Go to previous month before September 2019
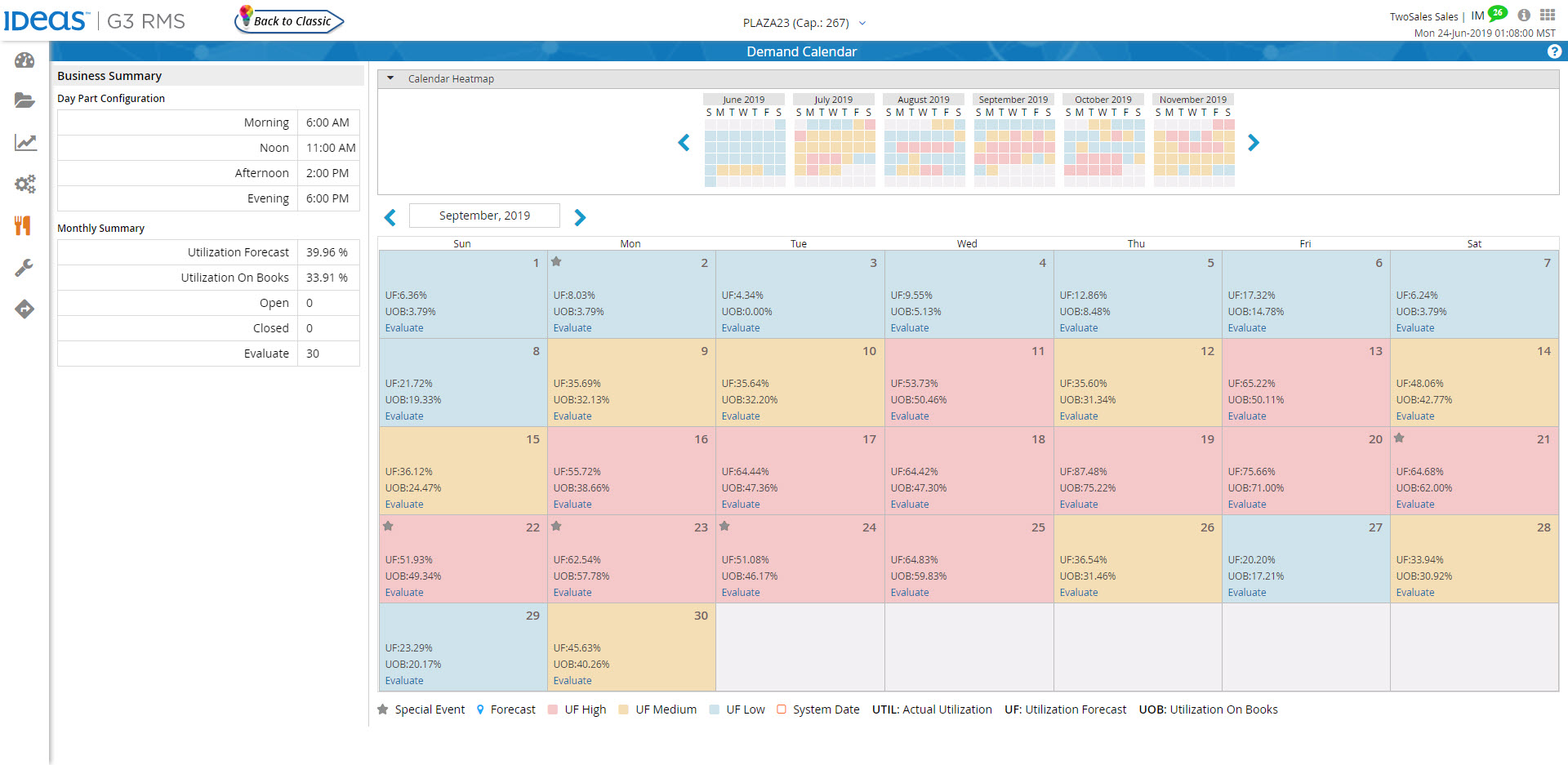1568x765 pixels. point(390,217)
